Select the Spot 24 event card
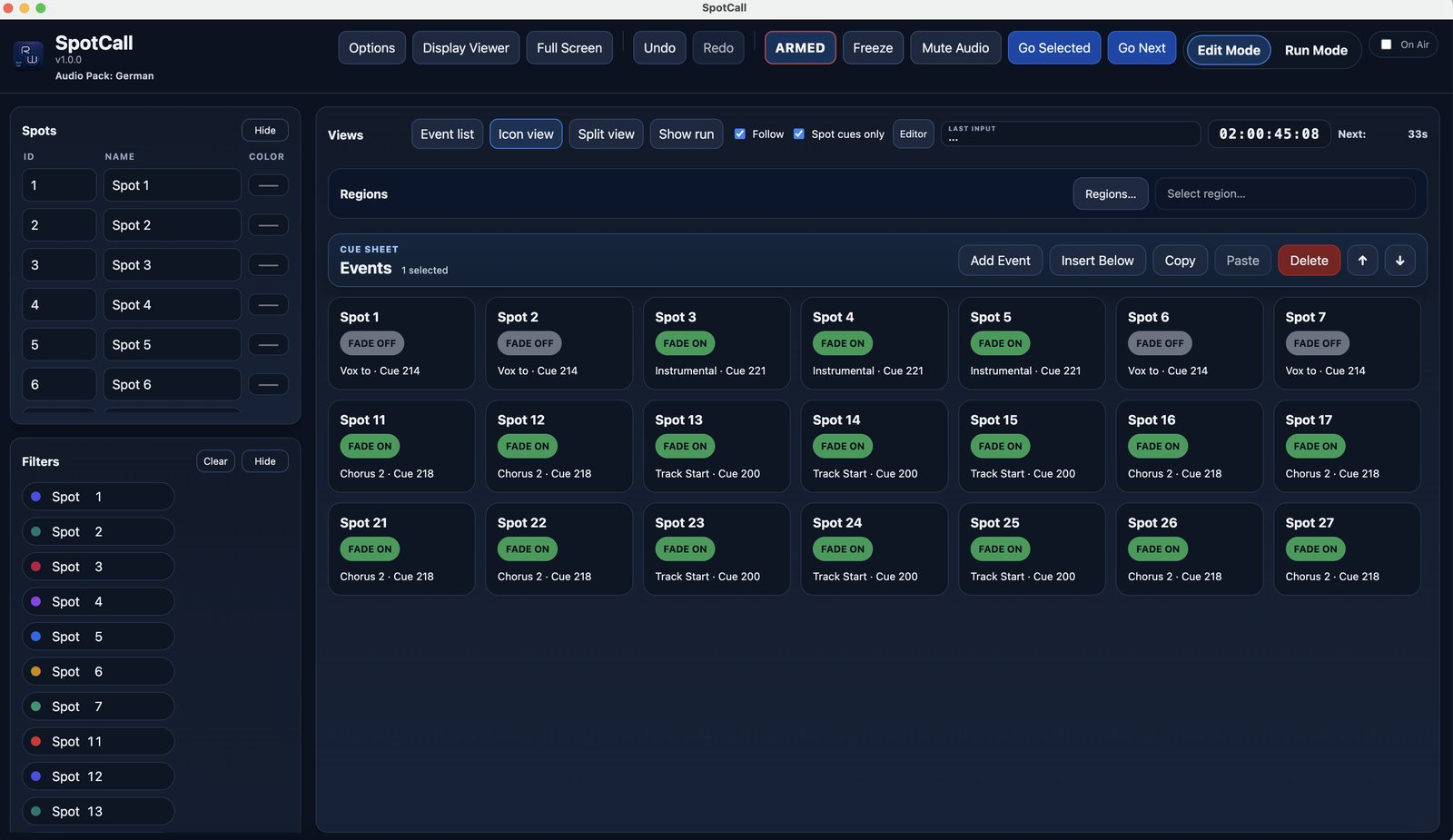The image size is (1453, 840). [x=875, y=549]
